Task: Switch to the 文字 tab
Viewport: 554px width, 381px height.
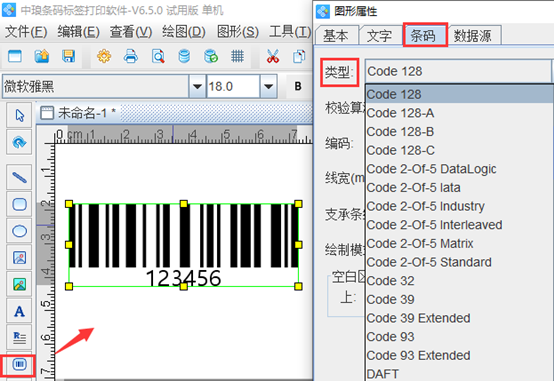Action: click(x=380, y=35)
